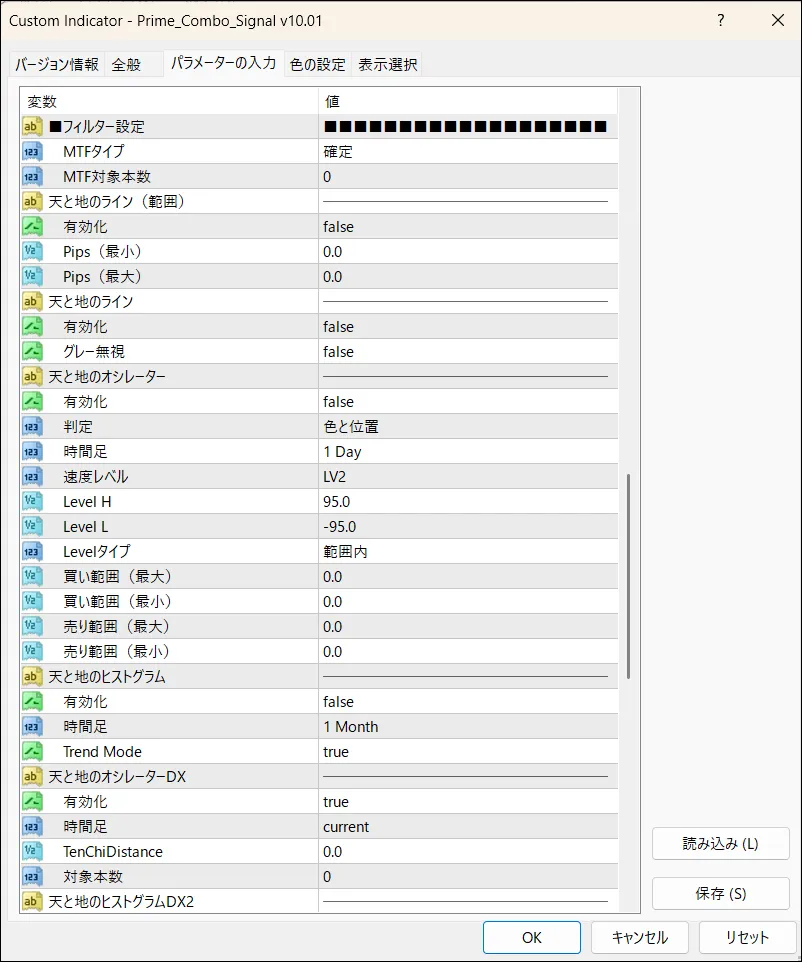
Task: Open the Levelタイプ value 範囲内 dropdown
Action: pos(466,552)
